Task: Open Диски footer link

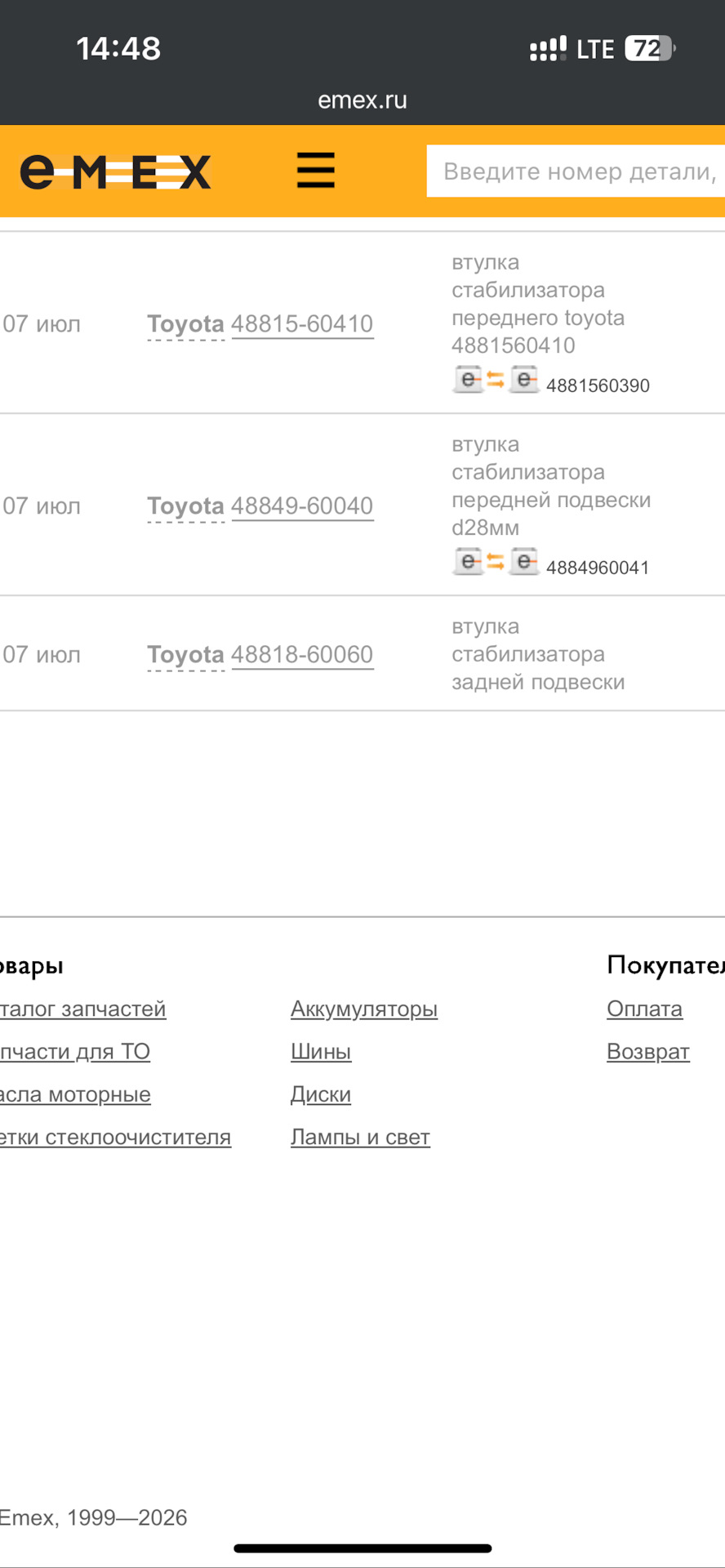Action: (321, 1094)
